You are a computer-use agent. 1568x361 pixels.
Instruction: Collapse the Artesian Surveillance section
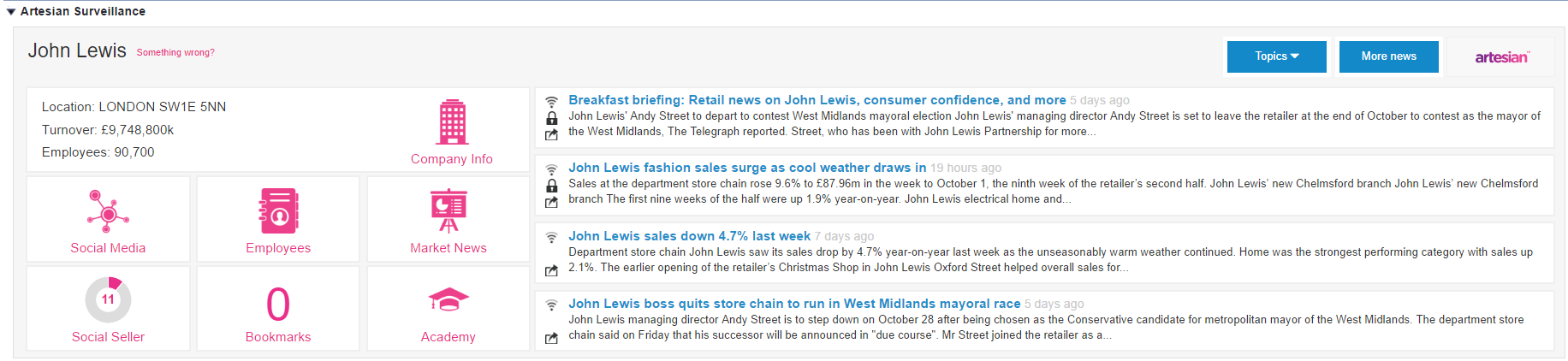[x=11, y=12]
